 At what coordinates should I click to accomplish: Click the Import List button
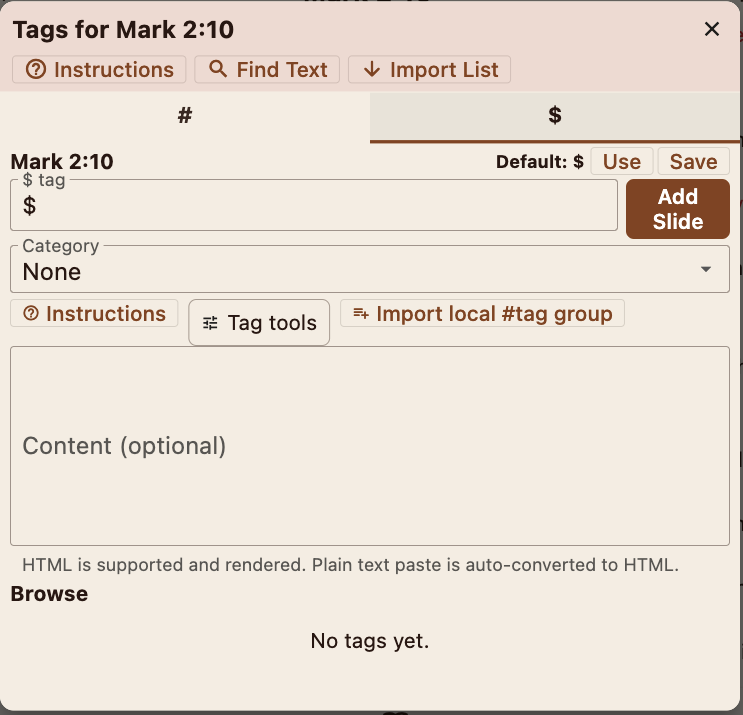pos(429,70)
